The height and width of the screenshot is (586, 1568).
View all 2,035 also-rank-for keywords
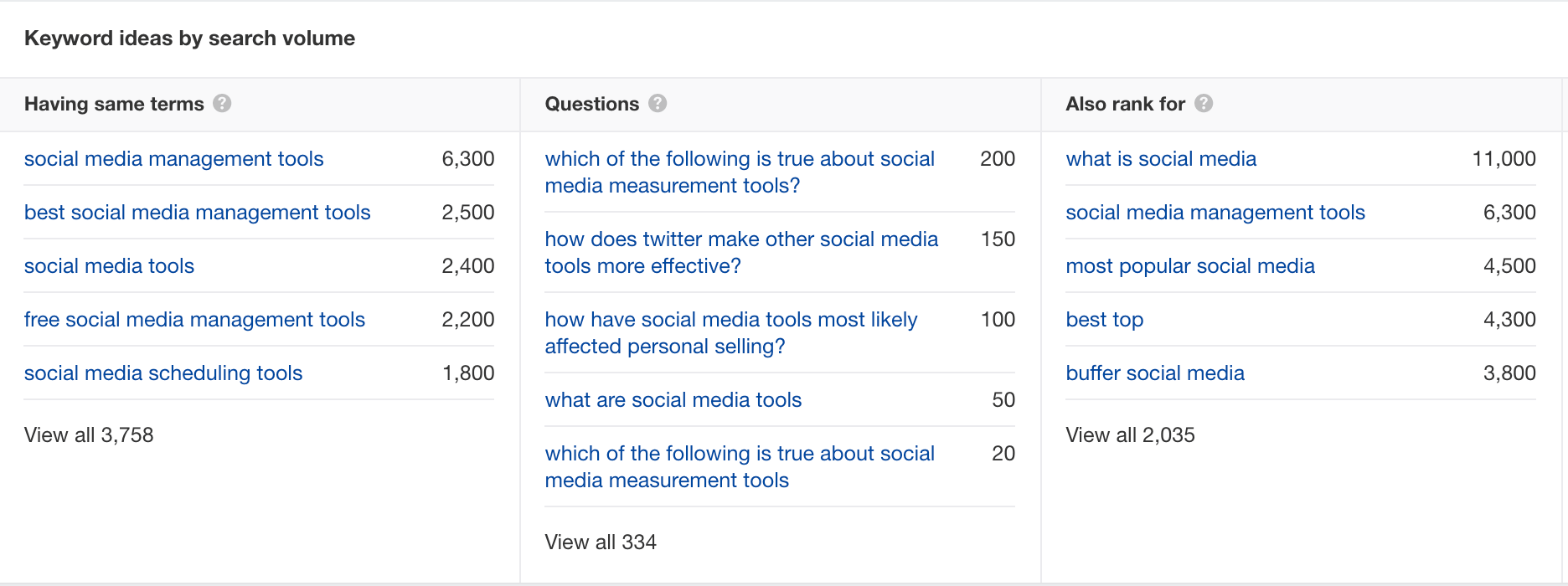[x=1130, y=435]
